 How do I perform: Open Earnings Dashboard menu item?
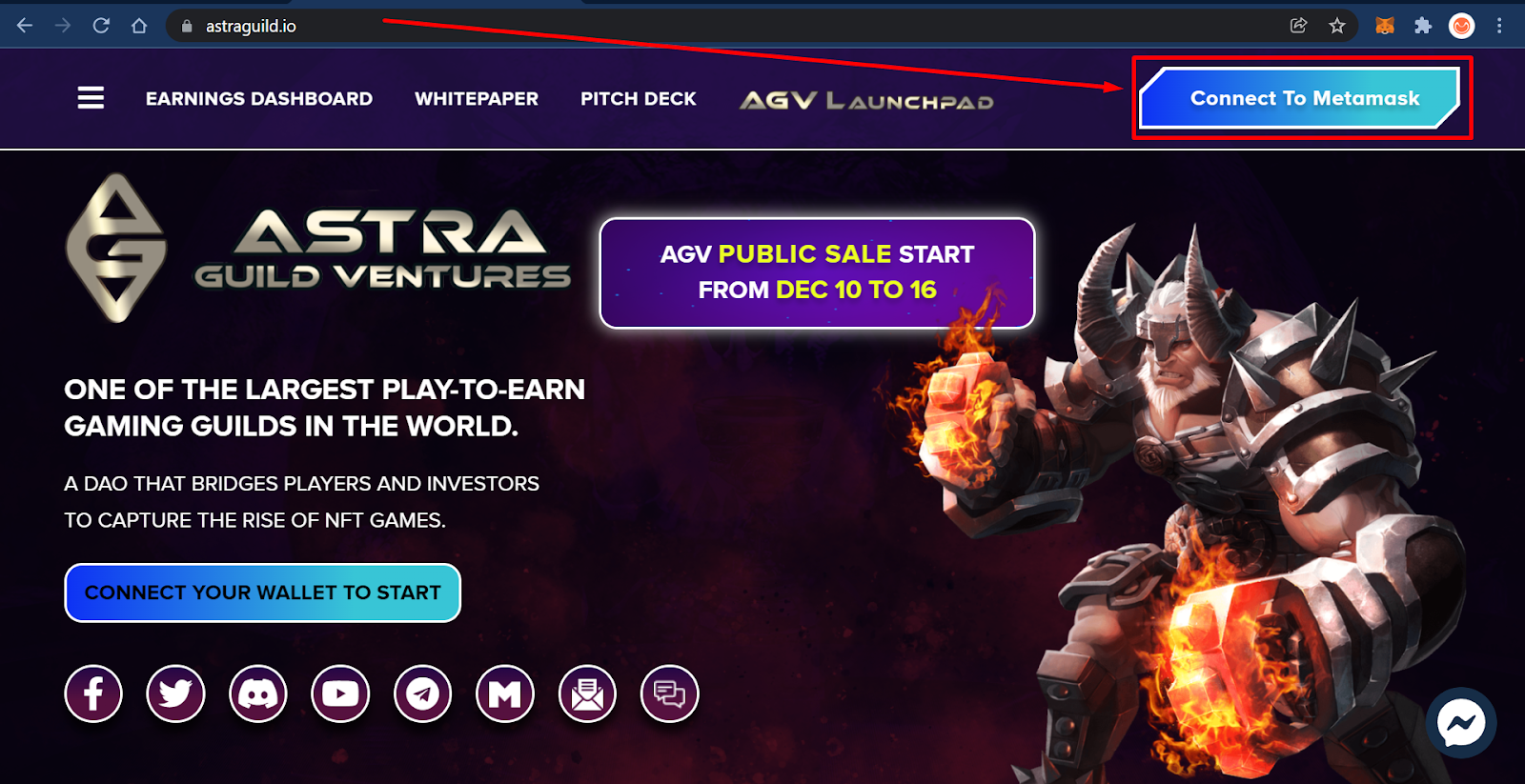[x=259, y=99]
